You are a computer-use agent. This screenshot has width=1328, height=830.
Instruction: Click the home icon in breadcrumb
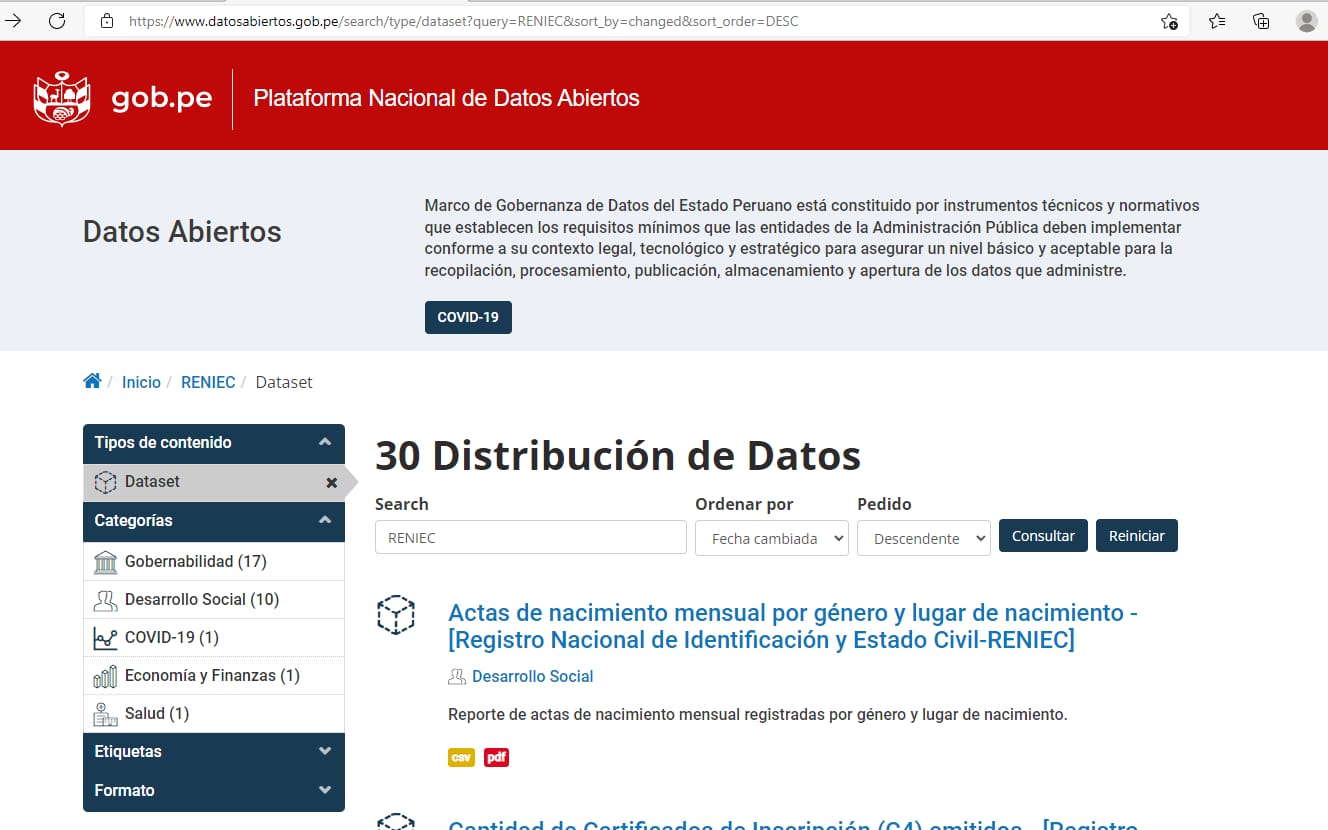click(x=92, y=381)
